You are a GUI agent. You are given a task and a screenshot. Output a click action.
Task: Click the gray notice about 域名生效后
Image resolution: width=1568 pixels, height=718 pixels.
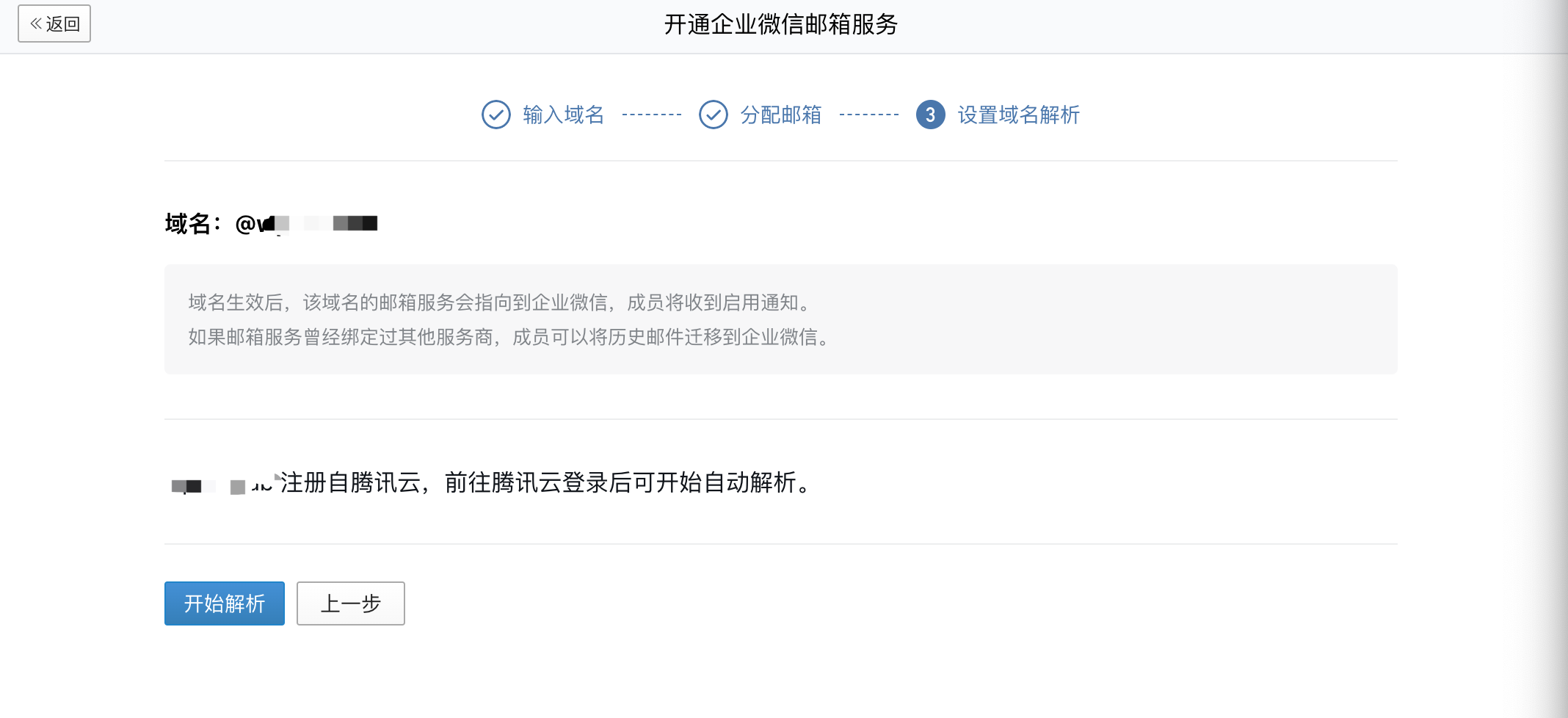781,319
